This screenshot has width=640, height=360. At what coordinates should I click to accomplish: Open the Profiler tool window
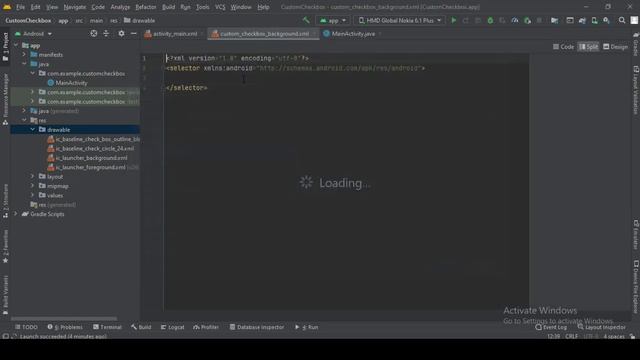[206, 327]
